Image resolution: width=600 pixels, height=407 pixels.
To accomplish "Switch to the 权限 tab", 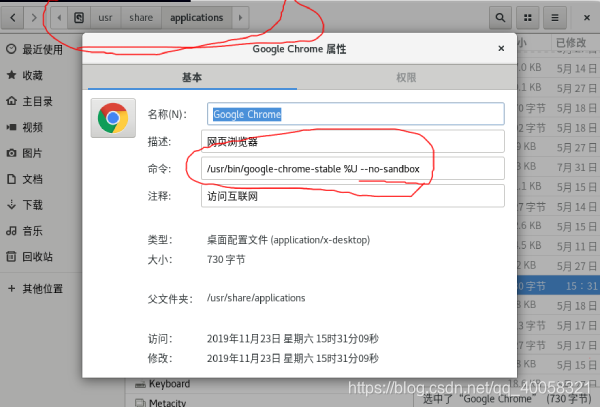I will 406,78.
